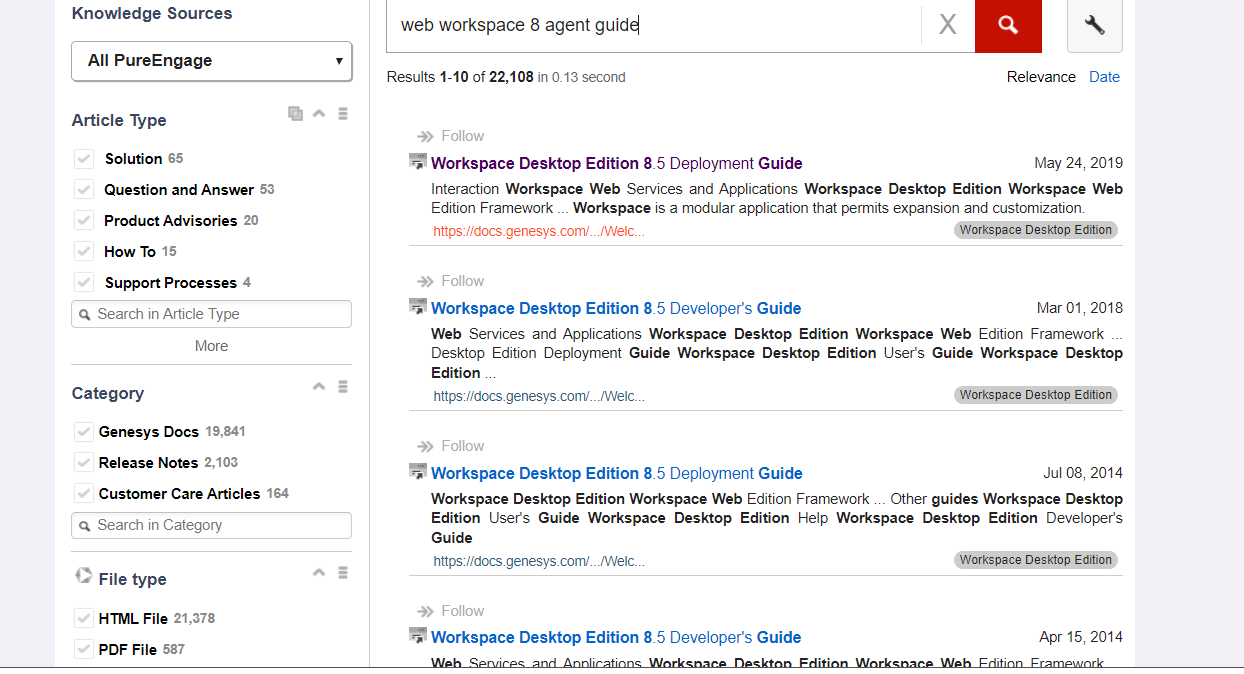The height and width of the screenshot is (674, 1244).
Task: Toggle the Customer Care Articles checkbox
Action: (x=84, y=494)
